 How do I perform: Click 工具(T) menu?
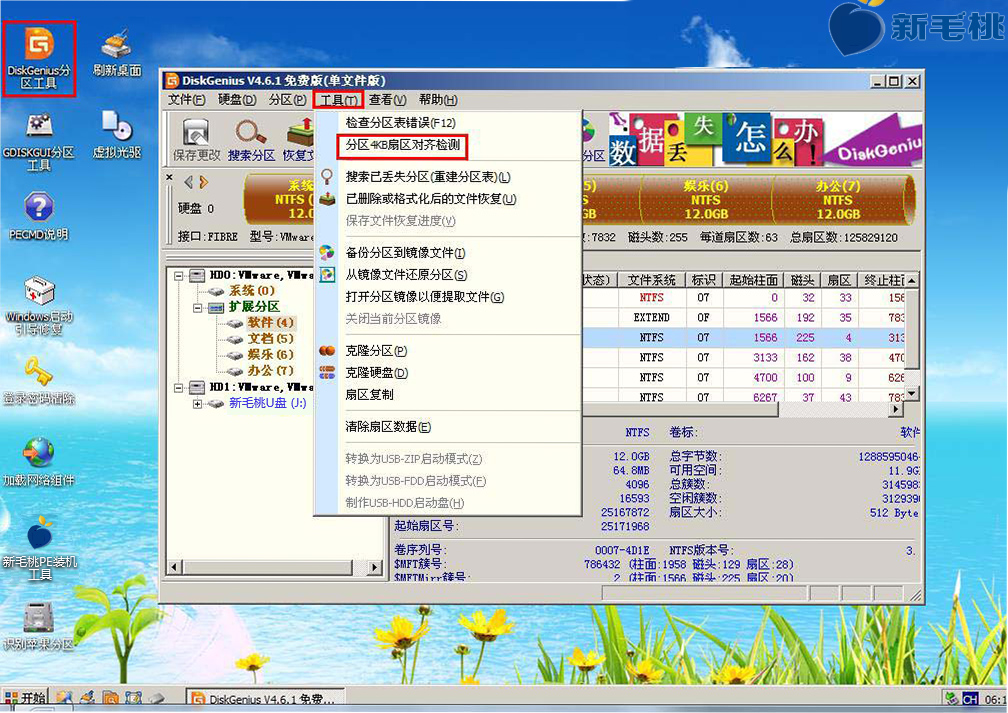(339, 100)
